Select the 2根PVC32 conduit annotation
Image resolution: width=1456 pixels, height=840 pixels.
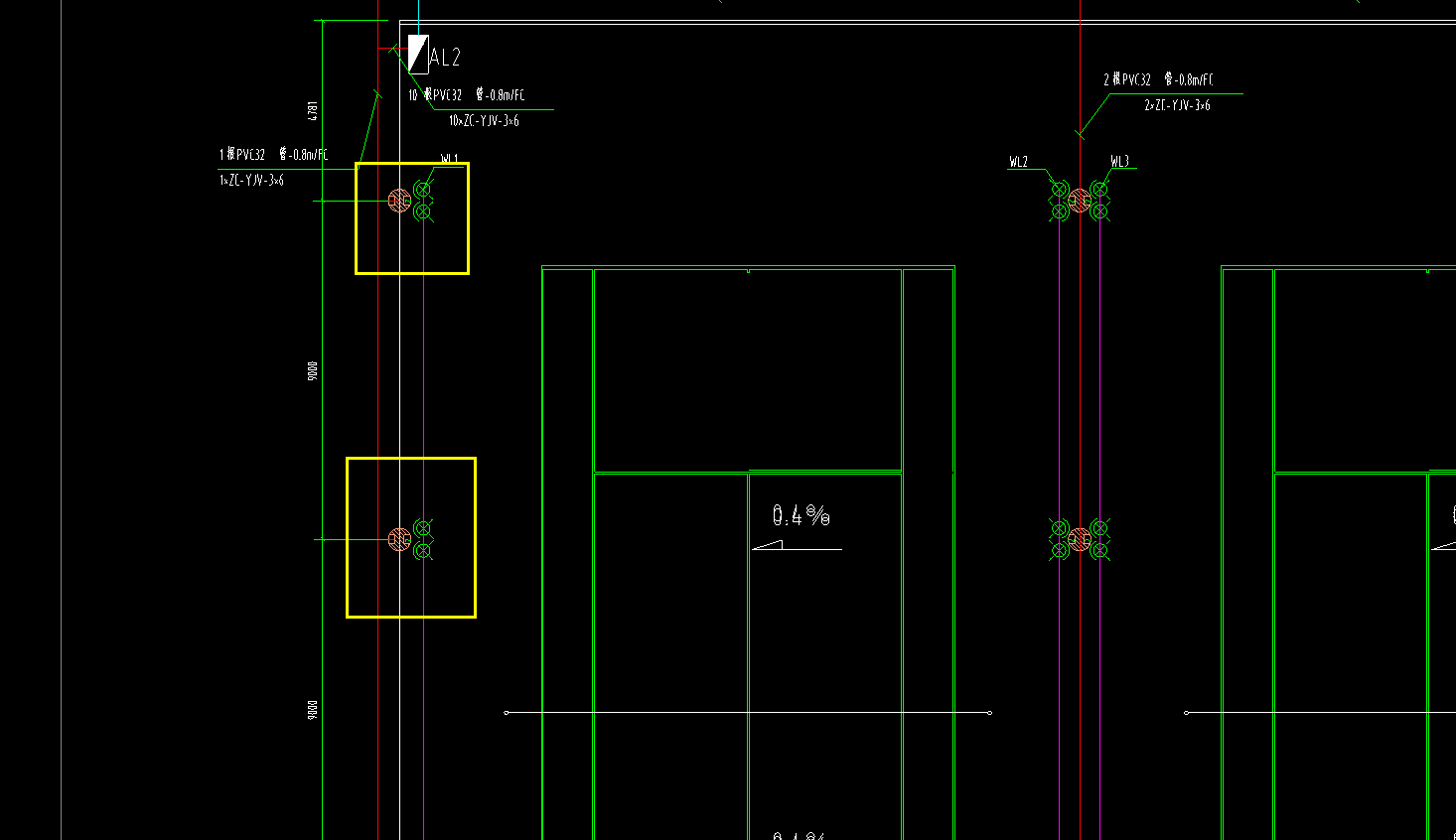point(1158,79)
